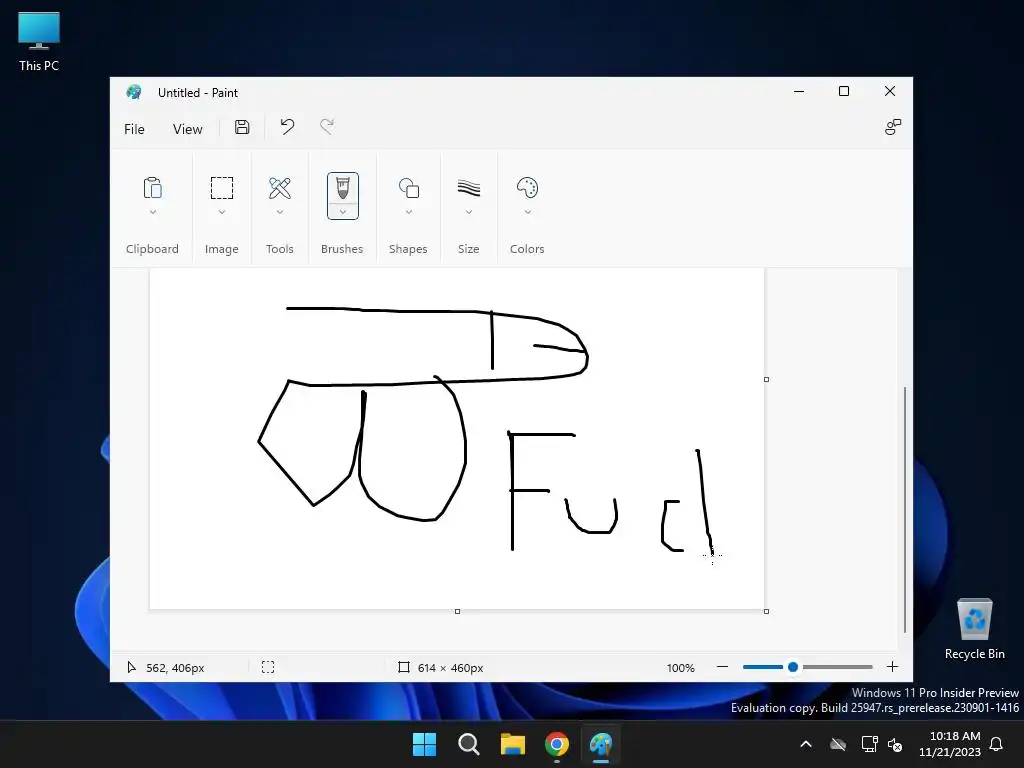Close the Paint window
This screenshot has height=768, width=1024.
tap(889, 91)
